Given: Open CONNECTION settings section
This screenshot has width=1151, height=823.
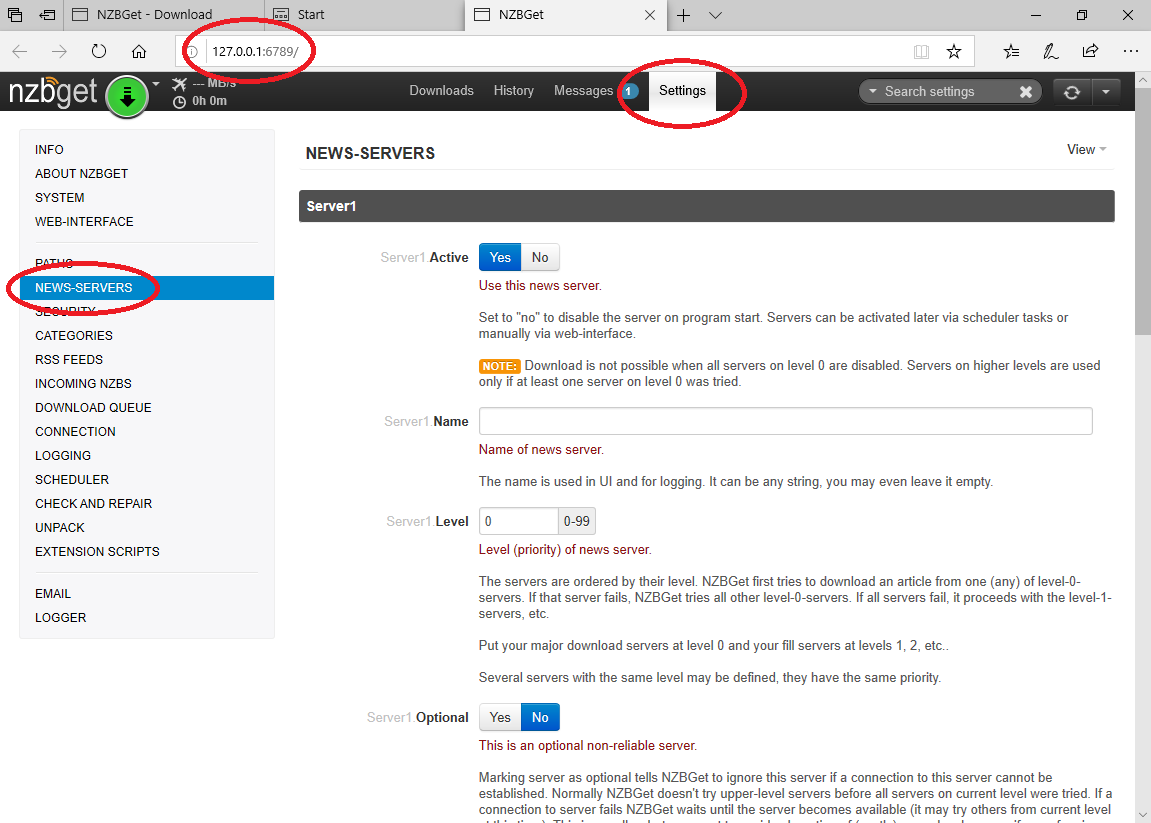Looking at the screenshot, I should (75, 431).
